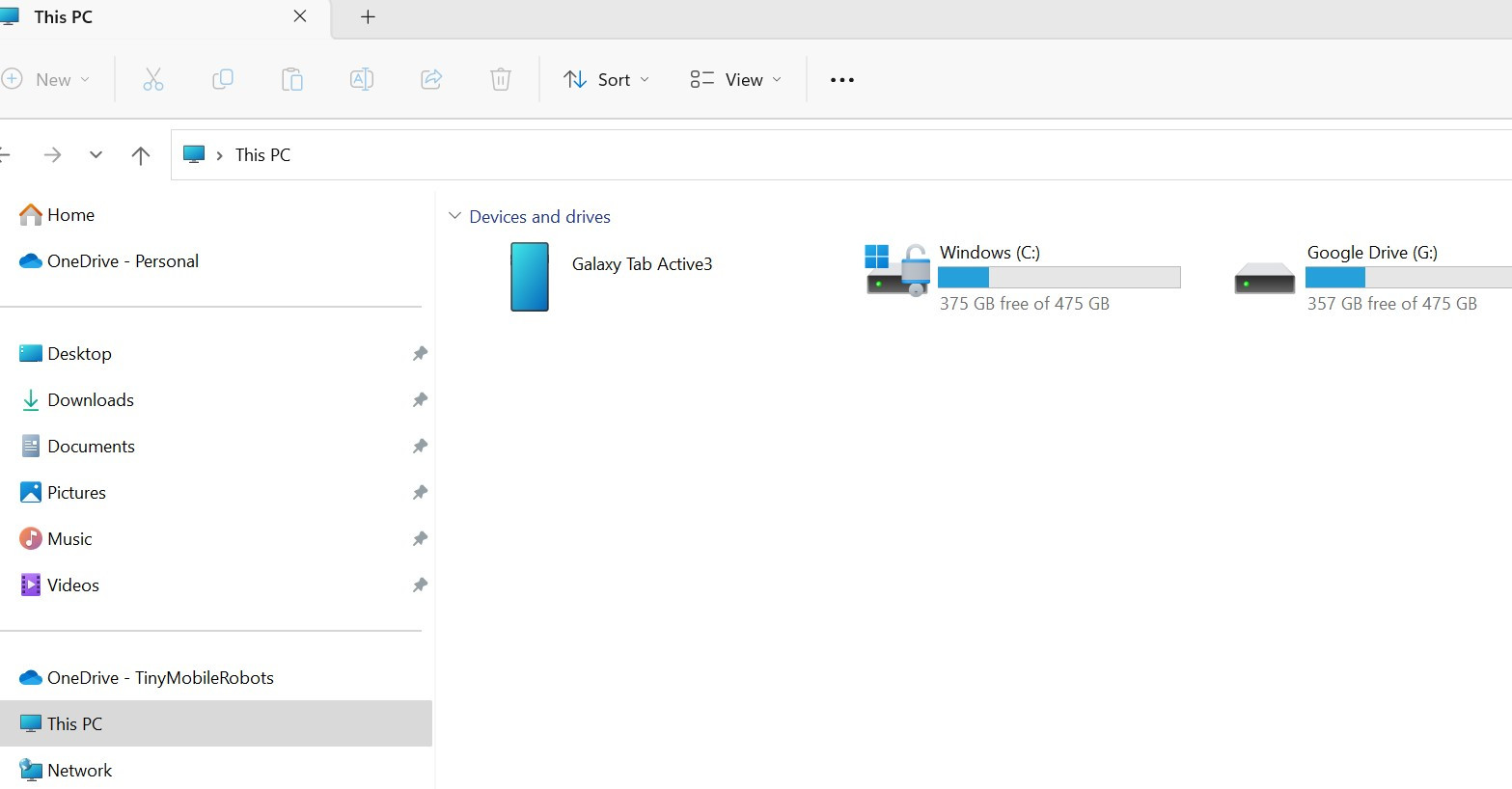Unpin Downloads using its pin icon
Viewport: 1512px width, 789px height.
[420, 400]
